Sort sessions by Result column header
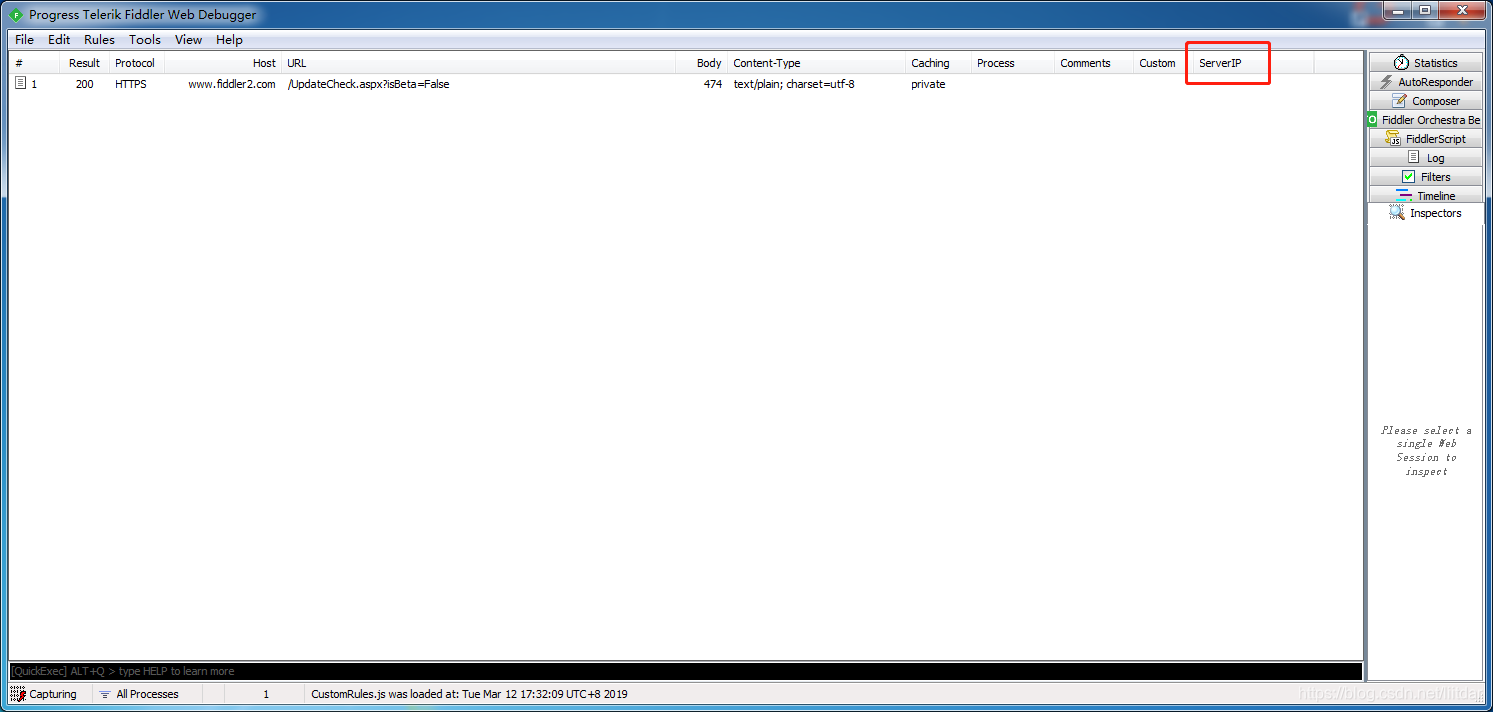Image resolution: width=1493 pixels, height=712 pixels. pos(84,63)
